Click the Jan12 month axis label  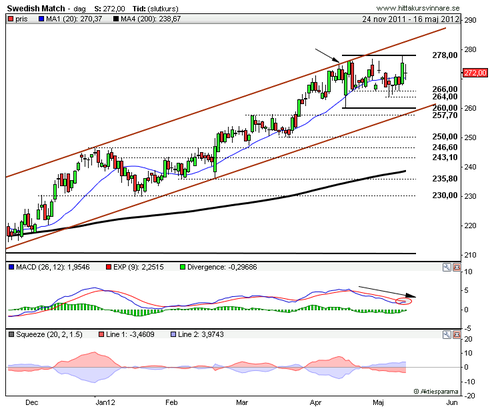click(x=105, y=403)
